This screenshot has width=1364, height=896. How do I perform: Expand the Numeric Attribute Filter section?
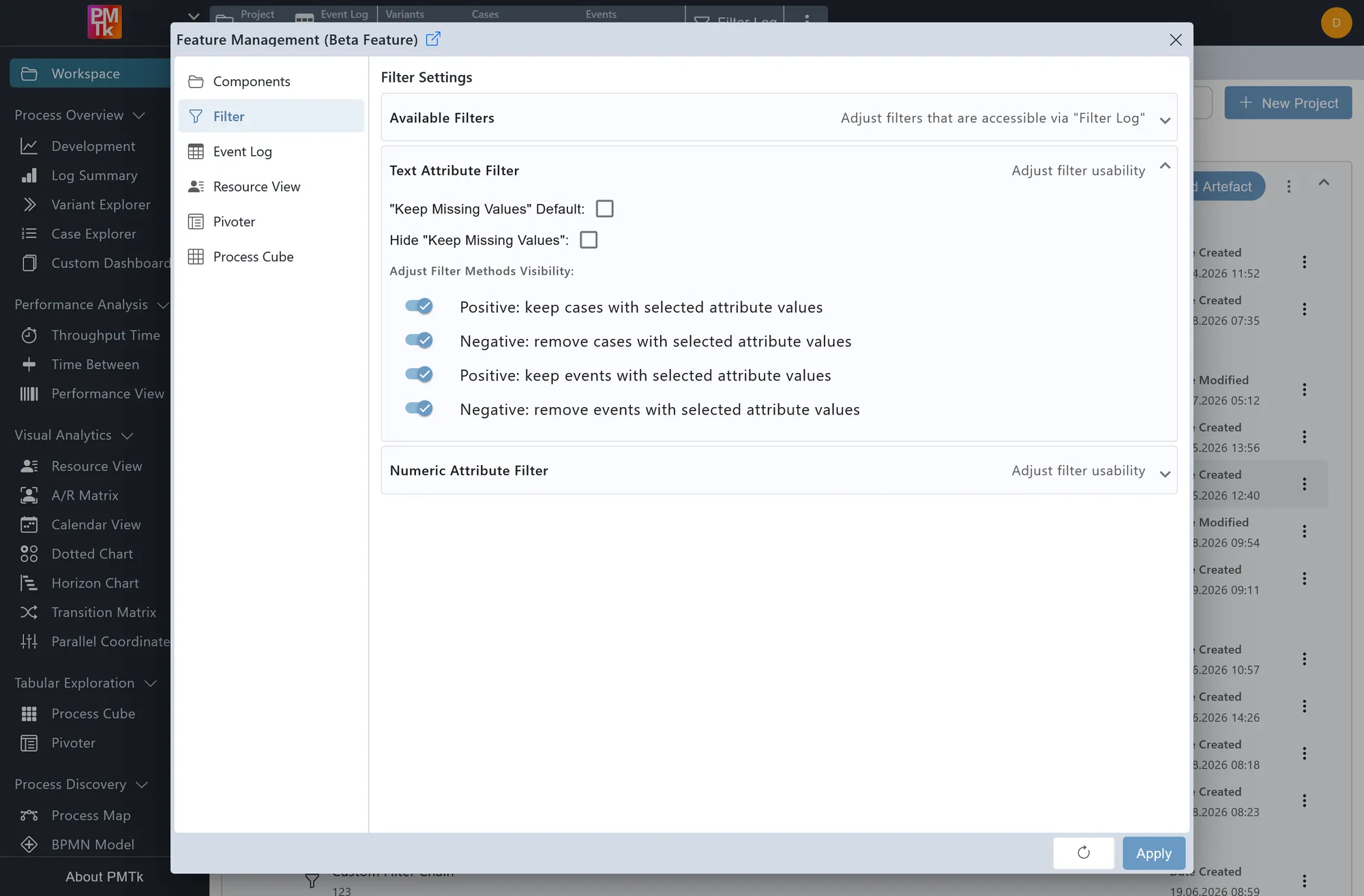tap(779, 471)
